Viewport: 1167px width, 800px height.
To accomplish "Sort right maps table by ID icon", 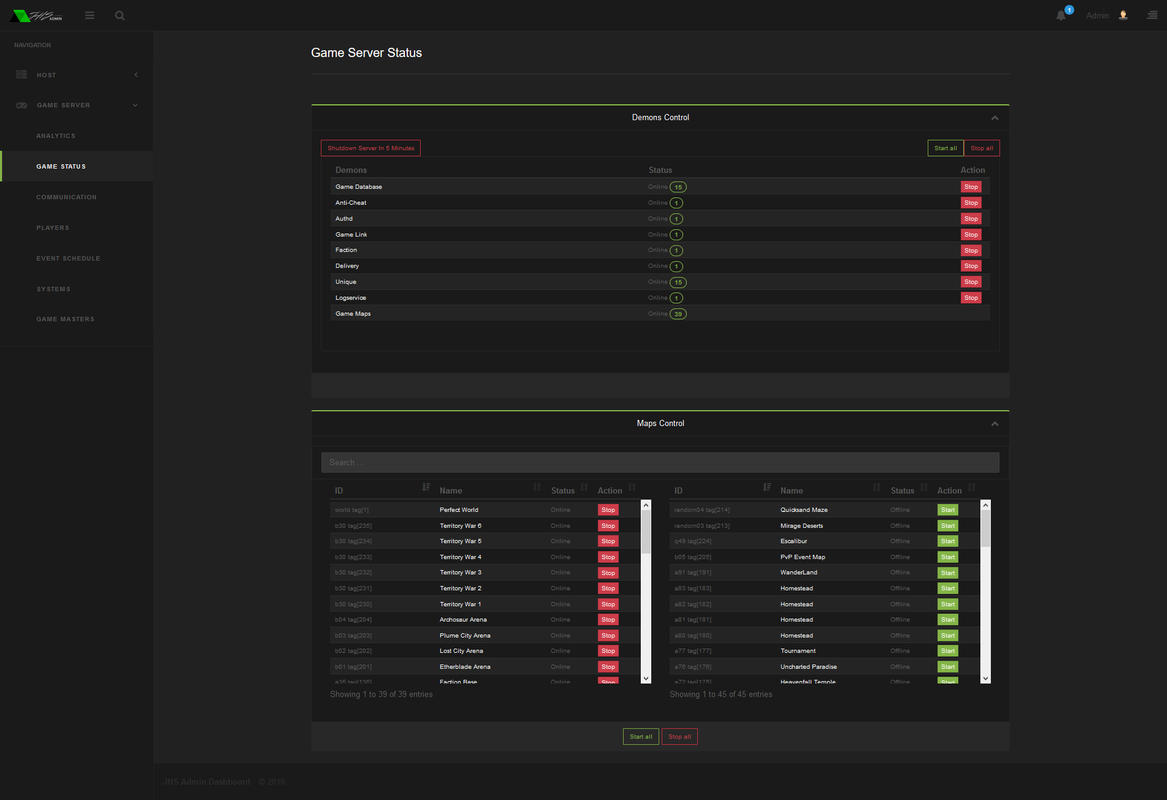I will 767,487.
